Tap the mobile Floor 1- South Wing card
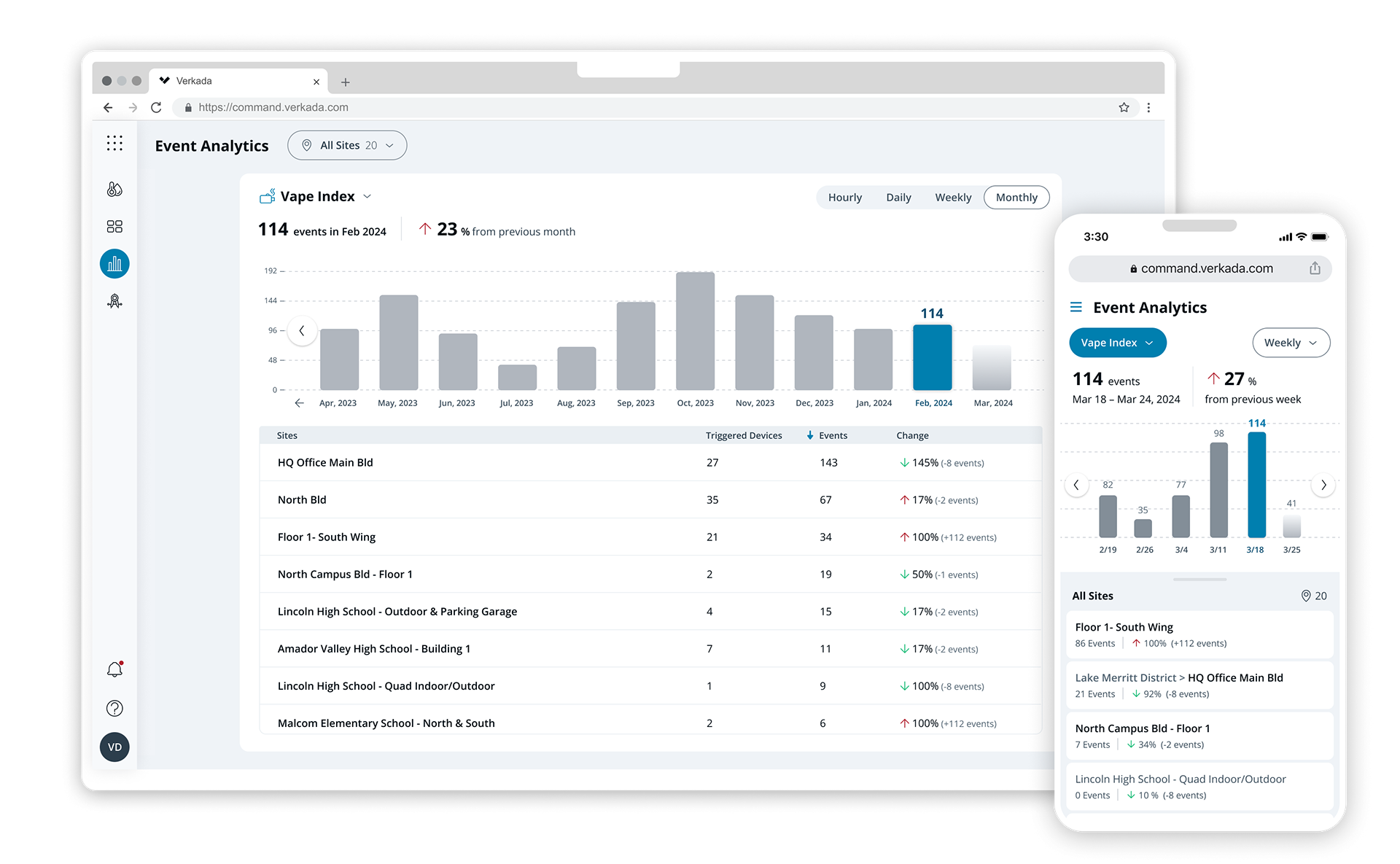Viewport: 1400px width, 864px height. [x=1200, y=634]
